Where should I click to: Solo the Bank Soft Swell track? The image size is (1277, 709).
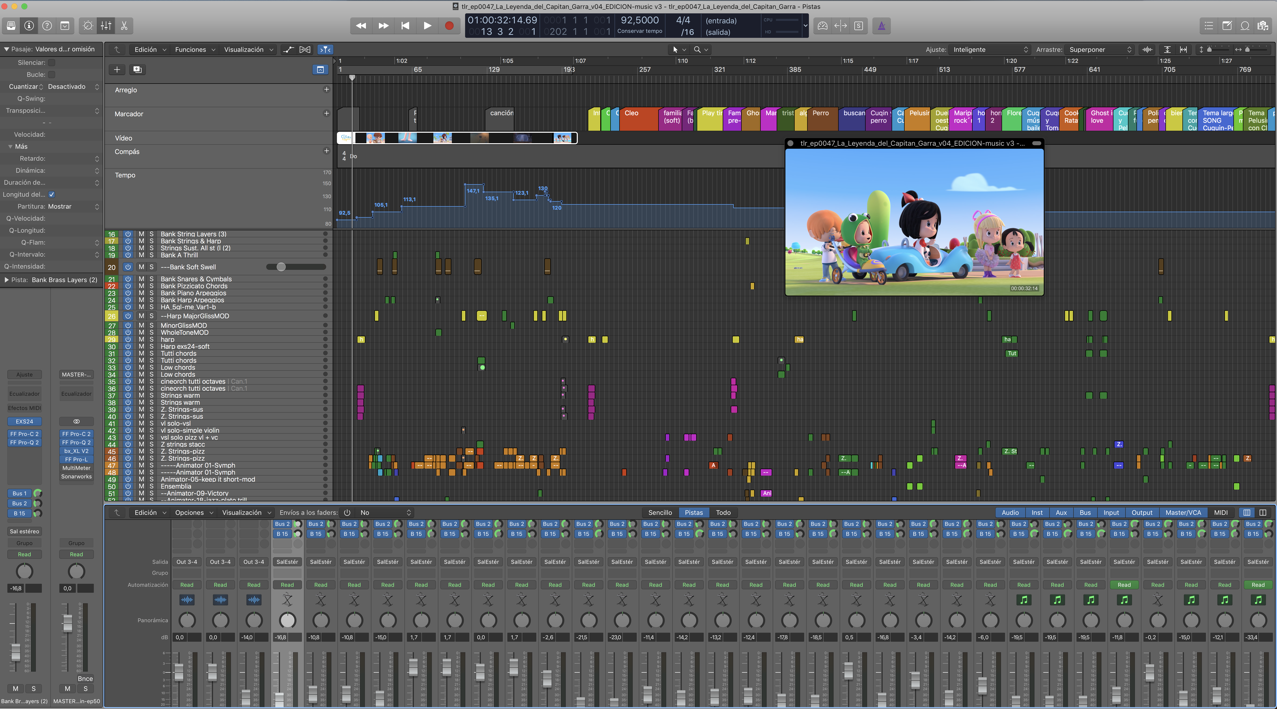pyautogui.click(x=152, y=267)
